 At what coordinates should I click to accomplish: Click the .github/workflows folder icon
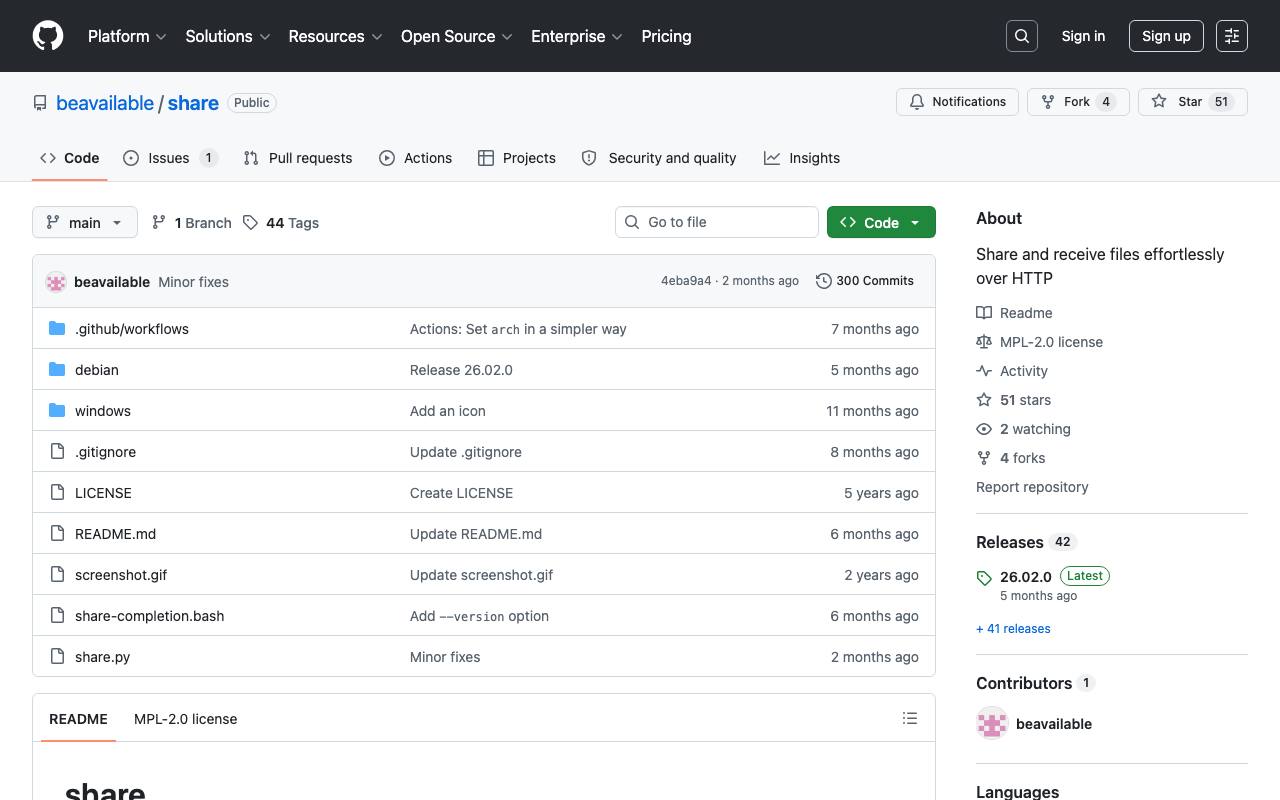click(x=57, y=329)
